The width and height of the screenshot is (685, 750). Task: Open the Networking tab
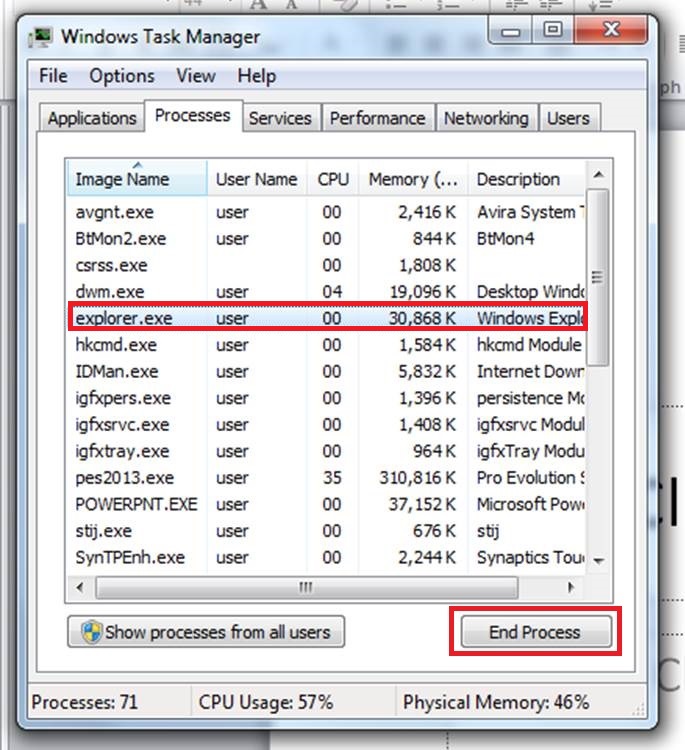click(486, 118)
